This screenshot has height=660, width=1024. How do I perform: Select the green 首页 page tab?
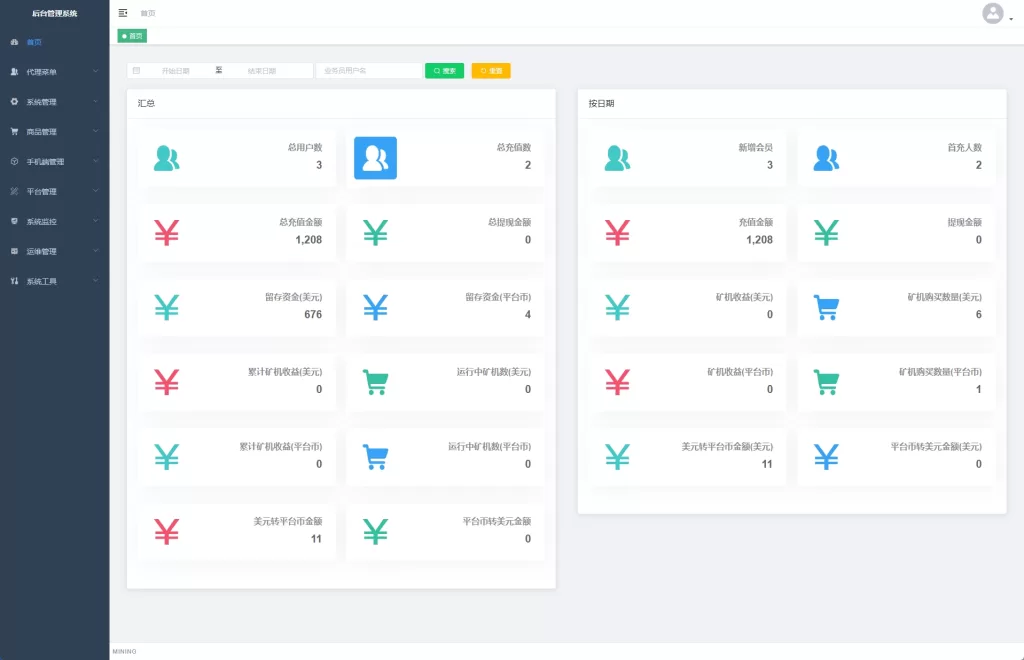132,36
